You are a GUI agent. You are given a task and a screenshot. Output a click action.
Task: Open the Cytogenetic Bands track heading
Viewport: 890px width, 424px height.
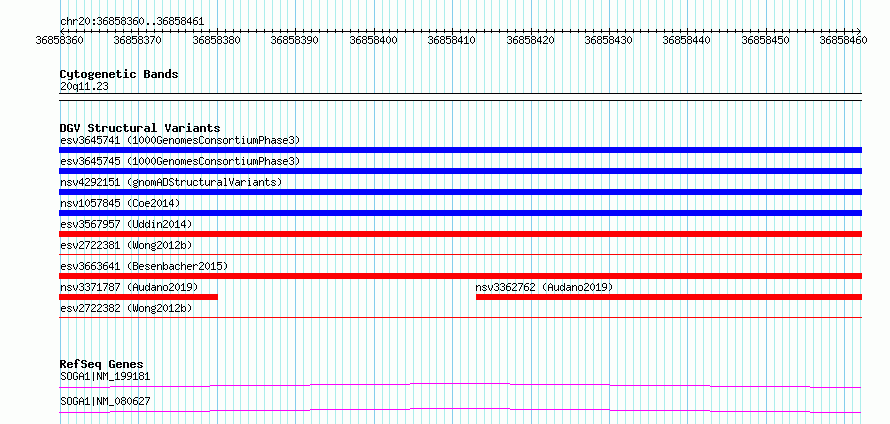[119, 74]
